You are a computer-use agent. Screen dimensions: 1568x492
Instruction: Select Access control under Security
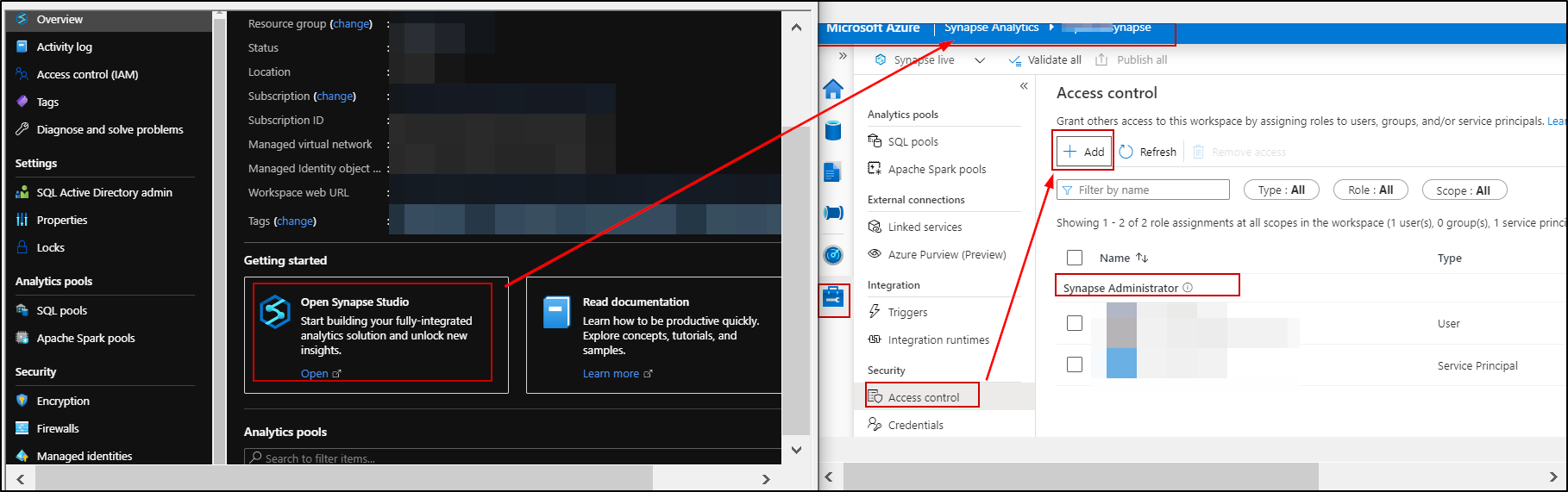pos(923,397)
